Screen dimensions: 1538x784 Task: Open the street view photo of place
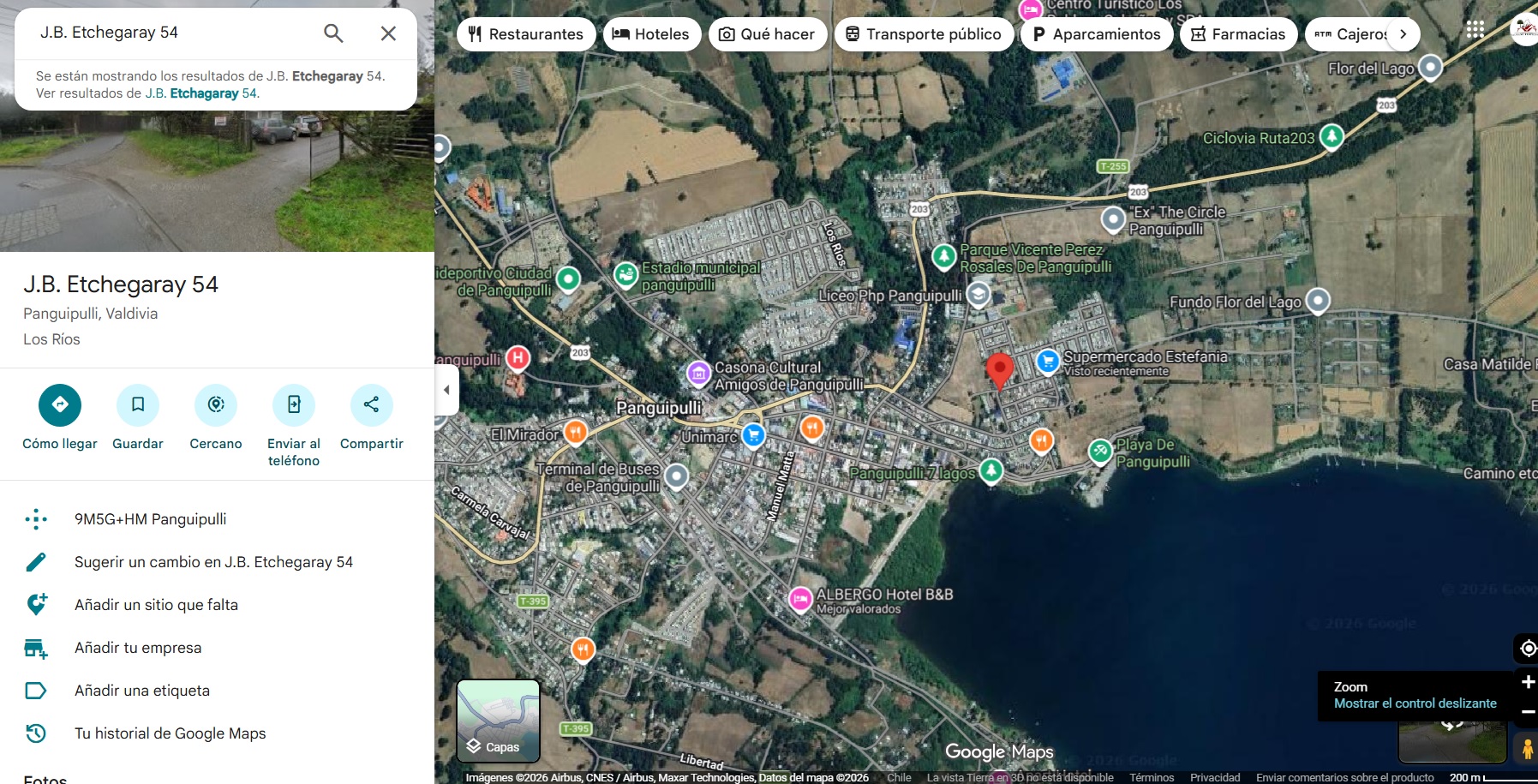click(217, 180)
